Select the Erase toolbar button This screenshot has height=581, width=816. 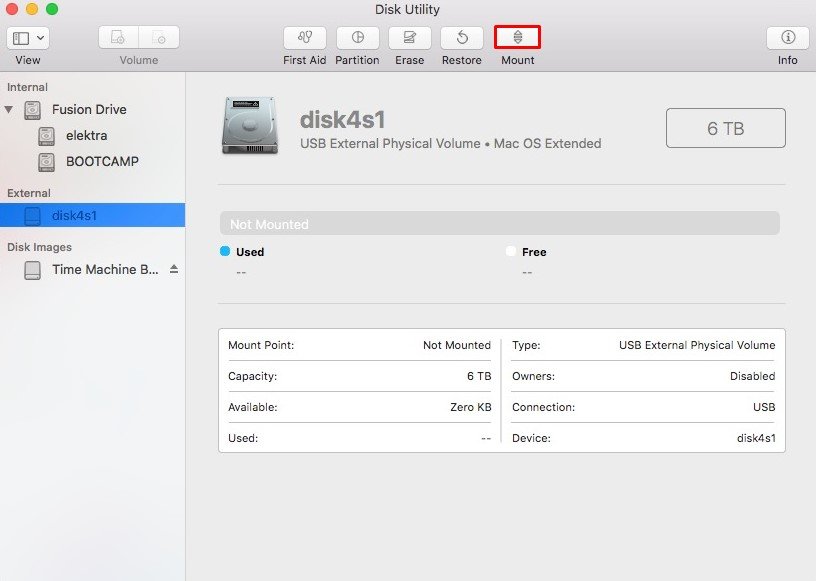point(409,38)
